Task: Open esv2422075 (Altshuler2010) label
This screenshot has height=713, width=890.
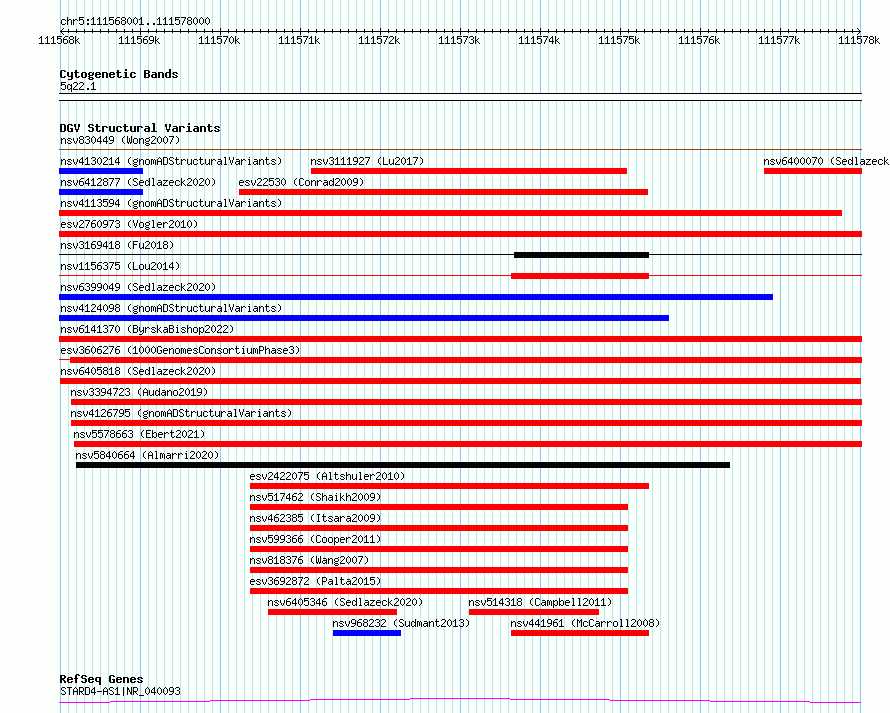Action: pos(328,476)
